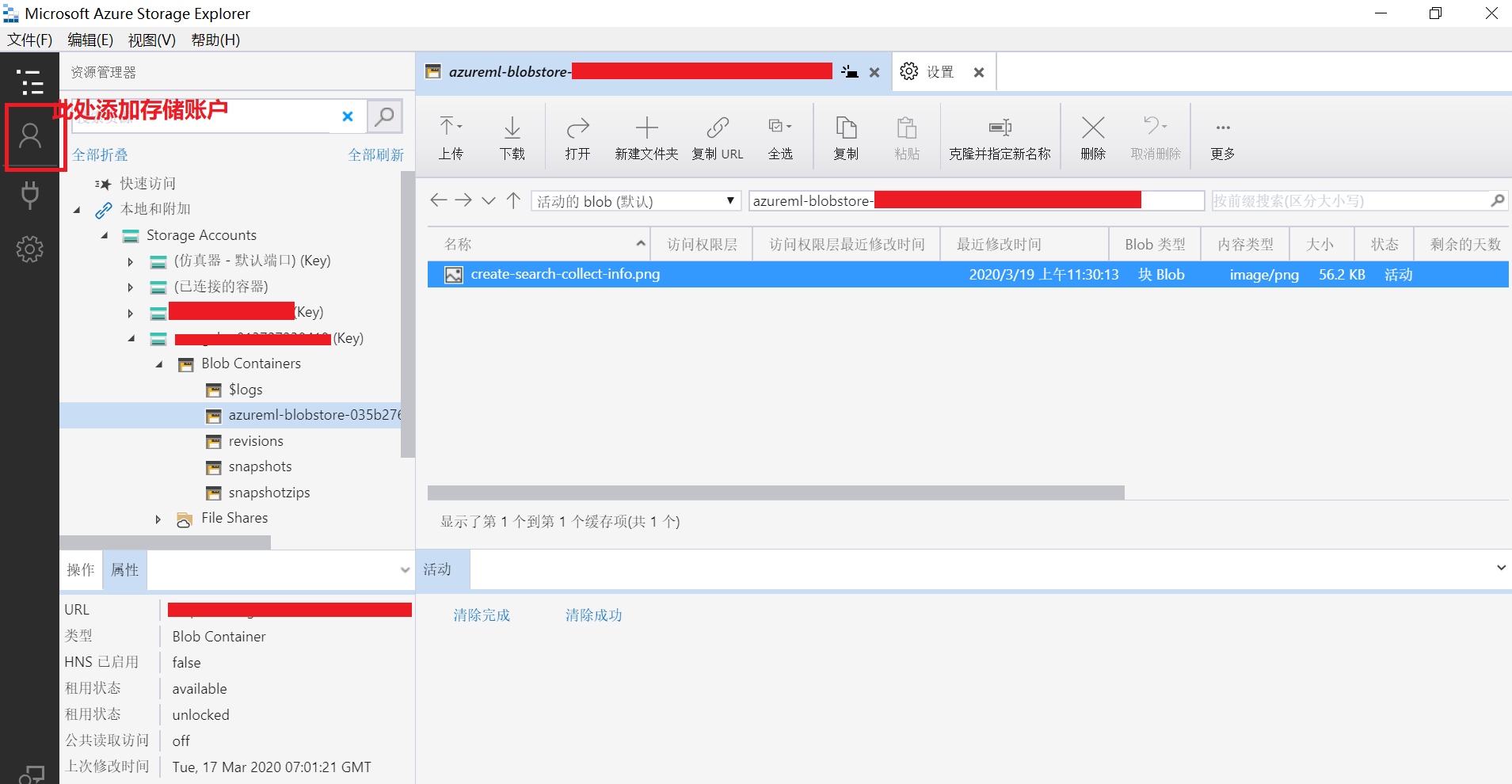Screen dimensions: 1512x784
Task: Click the Paste (粘贴) toolbar button
Action: pos(907,137)
